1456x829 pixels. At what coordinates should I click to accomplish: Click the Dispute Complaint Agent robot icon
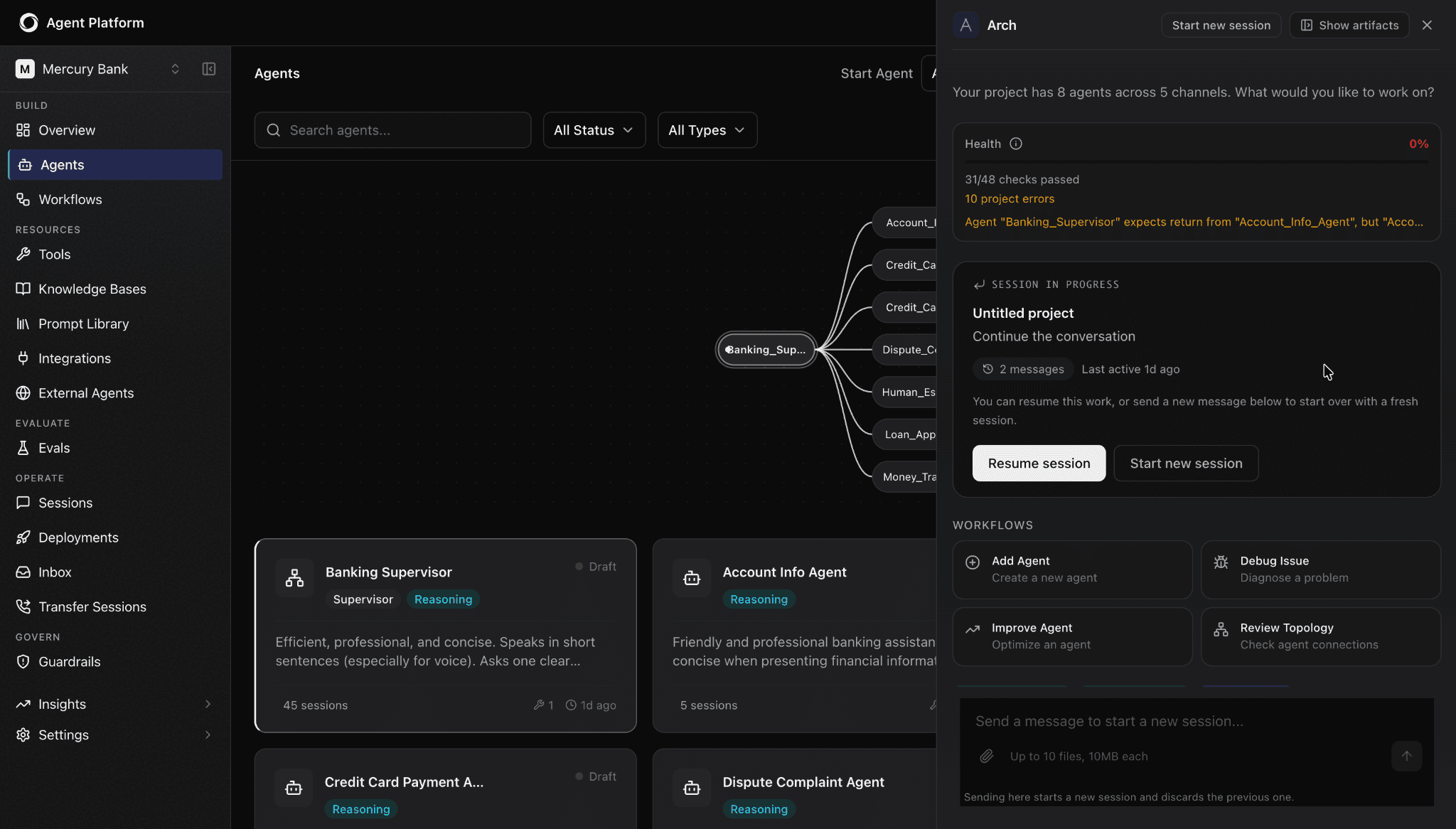692,788
